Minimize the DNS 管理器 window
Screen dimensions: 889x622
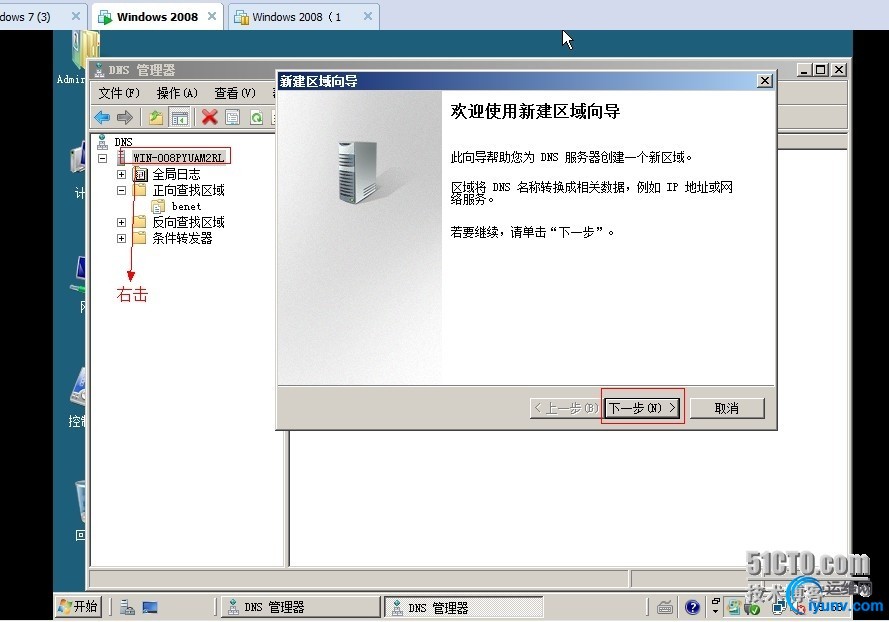pyautogui.click(x=804, y=70)
